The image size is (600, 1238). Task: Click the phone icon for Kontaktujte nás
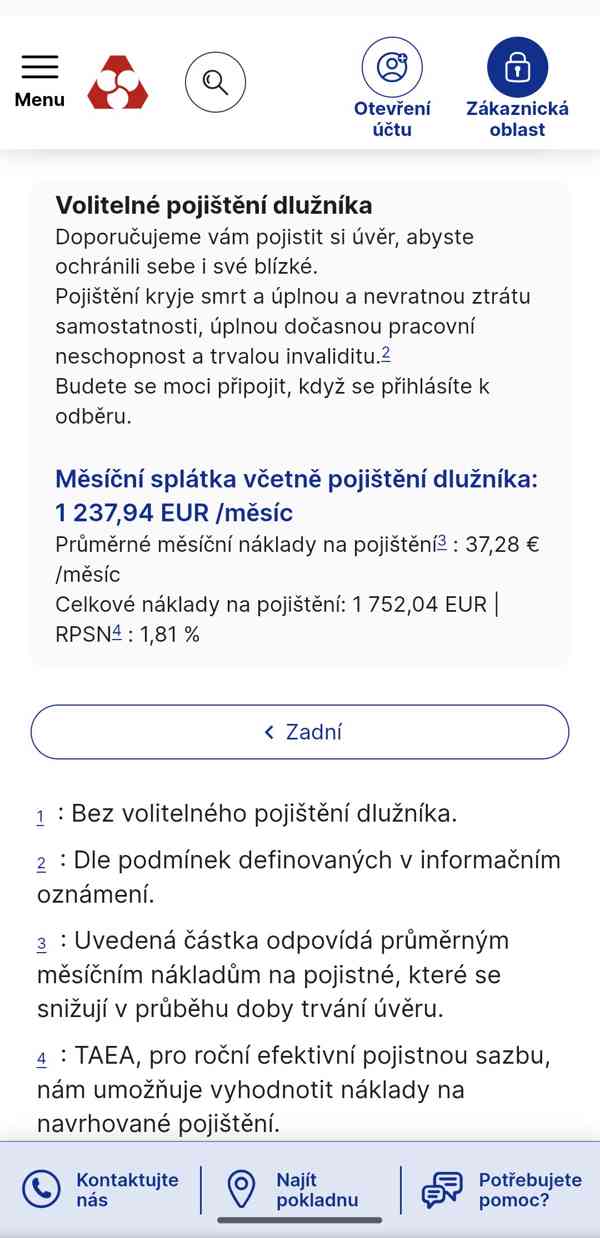42,1189
